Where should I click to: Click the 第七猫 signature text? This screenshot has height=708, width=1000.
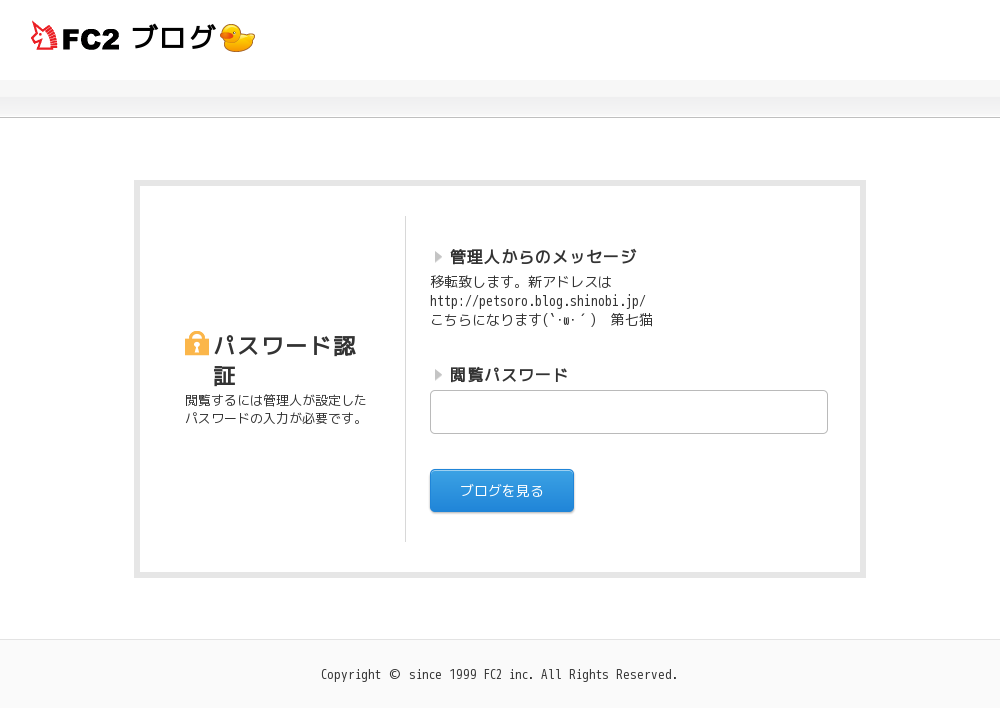(x=631, y=320)
